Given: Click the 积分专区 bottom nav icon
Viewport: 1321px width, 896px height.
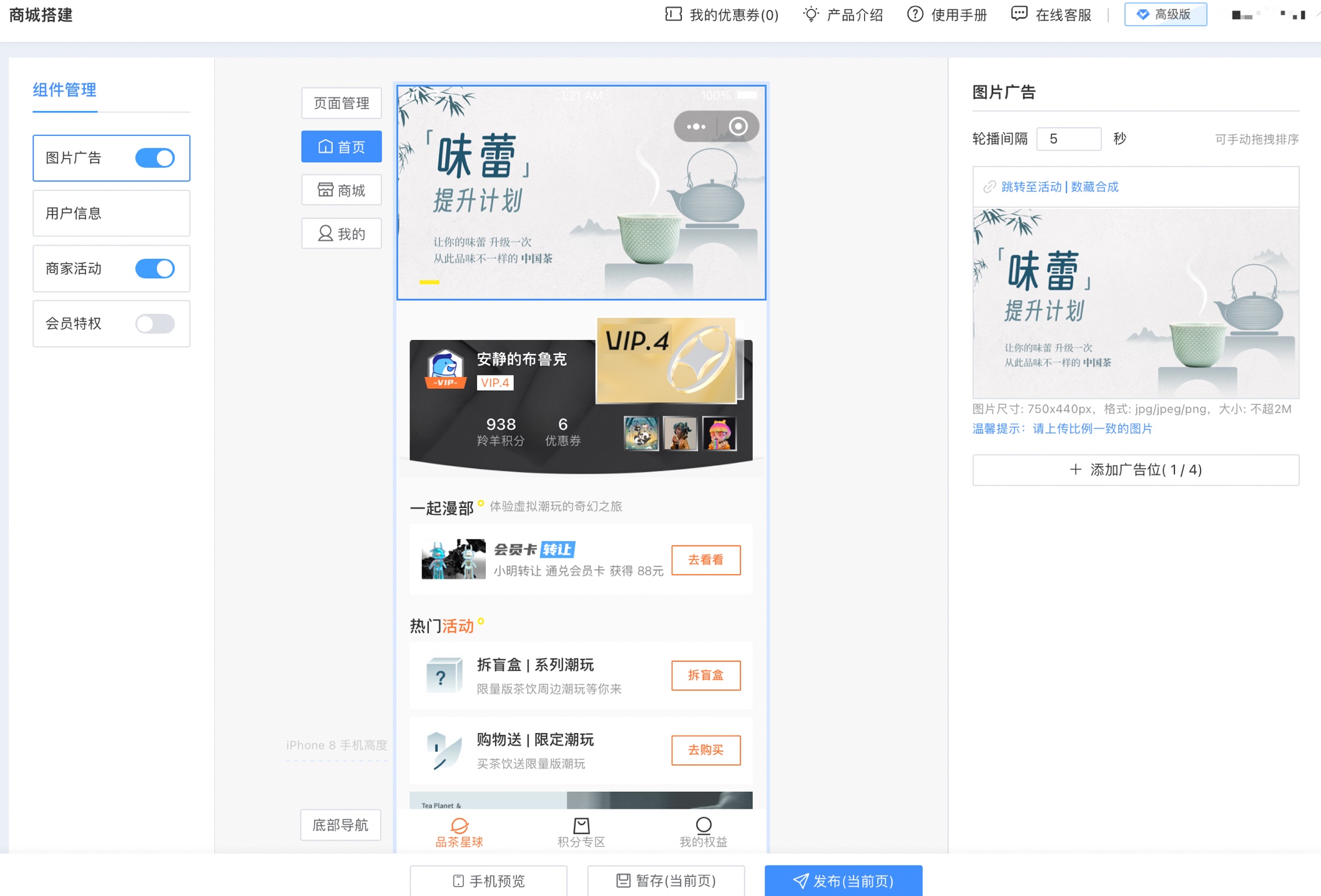Looking at the screenshot, I should click(581, 825).
